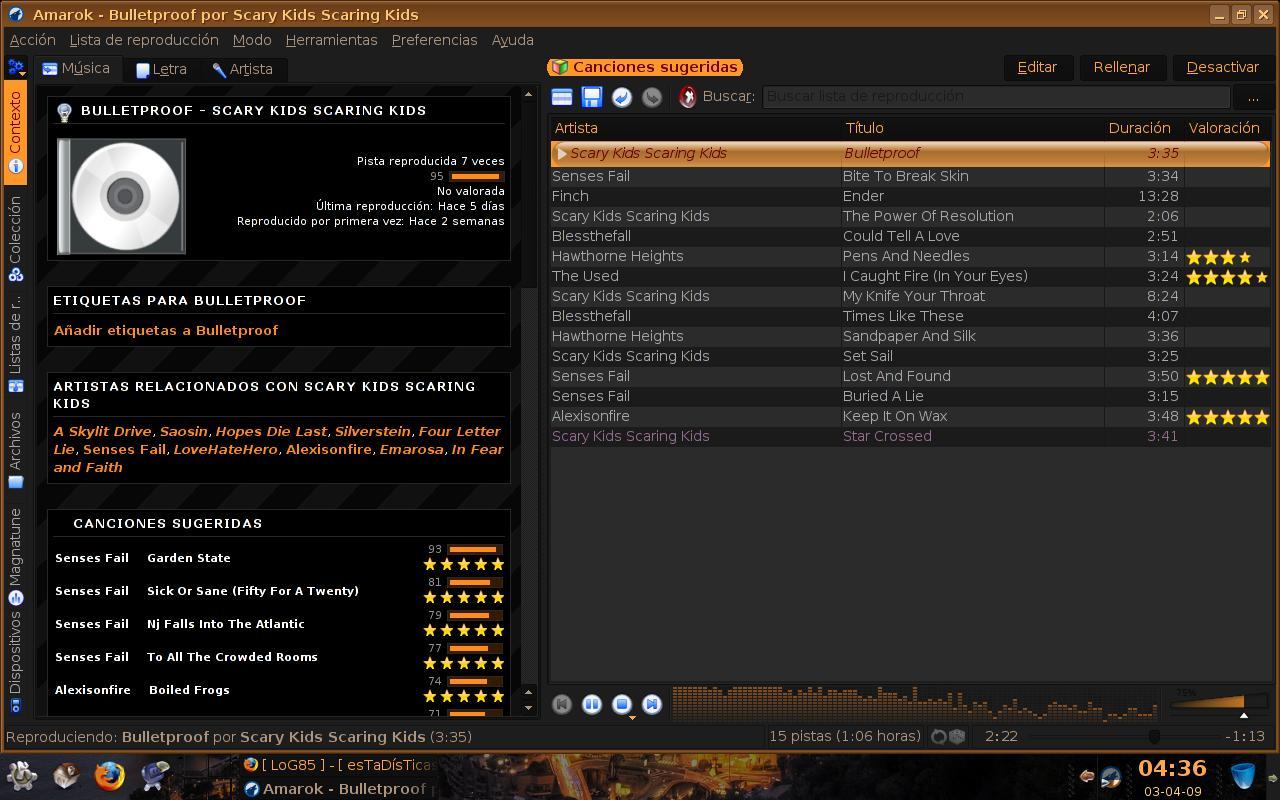This screenshot has height=800, width=1280.
Task: Open the Herramientas menu
Action: pos(331,40)
